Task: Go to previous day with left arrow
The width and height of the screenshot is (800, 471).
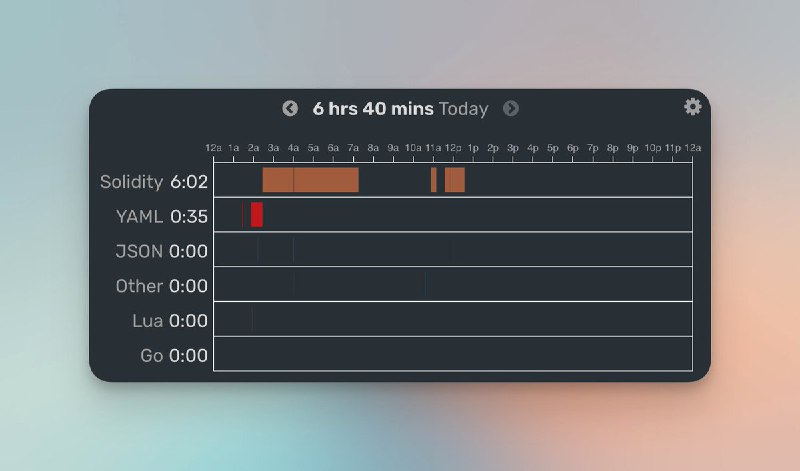Action: (290, 108)
